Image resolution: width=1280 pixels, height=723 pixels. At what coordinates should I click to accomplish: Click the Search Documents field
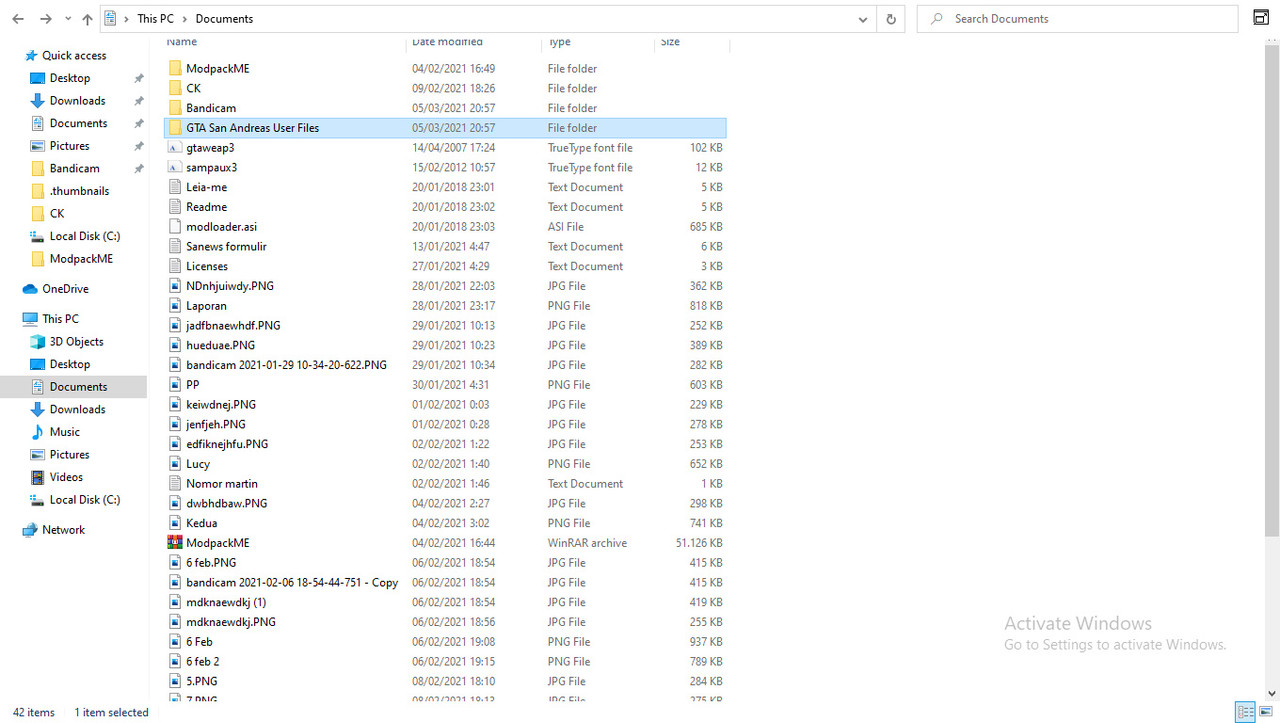1077,19
